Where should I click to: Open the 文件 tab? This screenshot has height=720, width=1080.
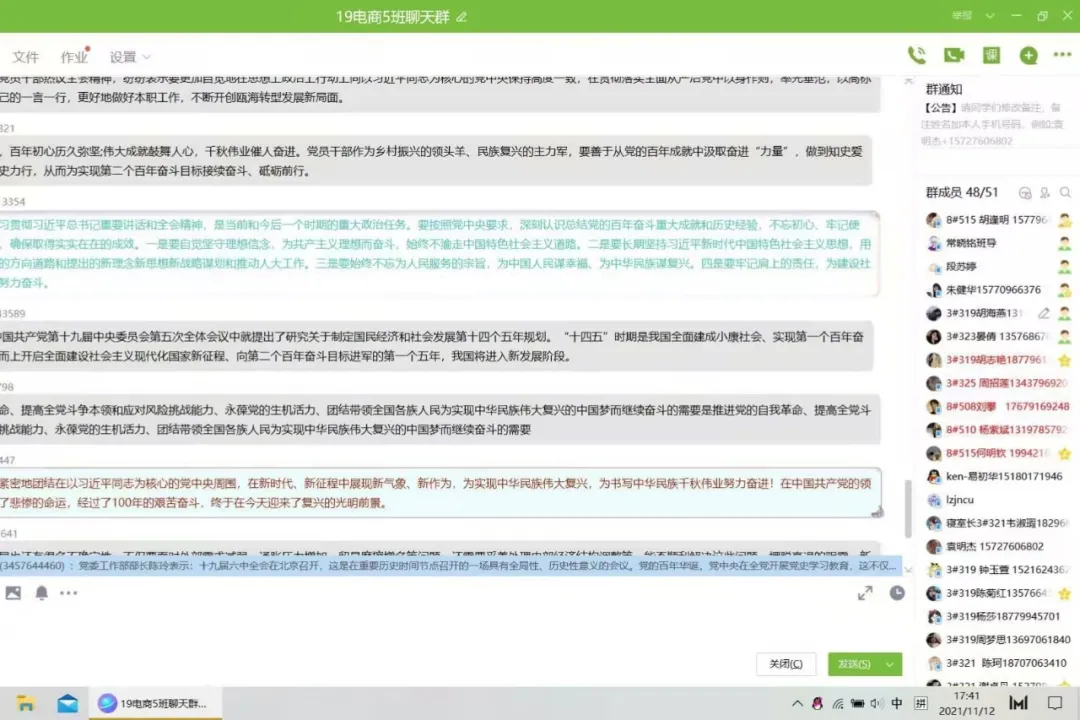[x=26, y=57]
